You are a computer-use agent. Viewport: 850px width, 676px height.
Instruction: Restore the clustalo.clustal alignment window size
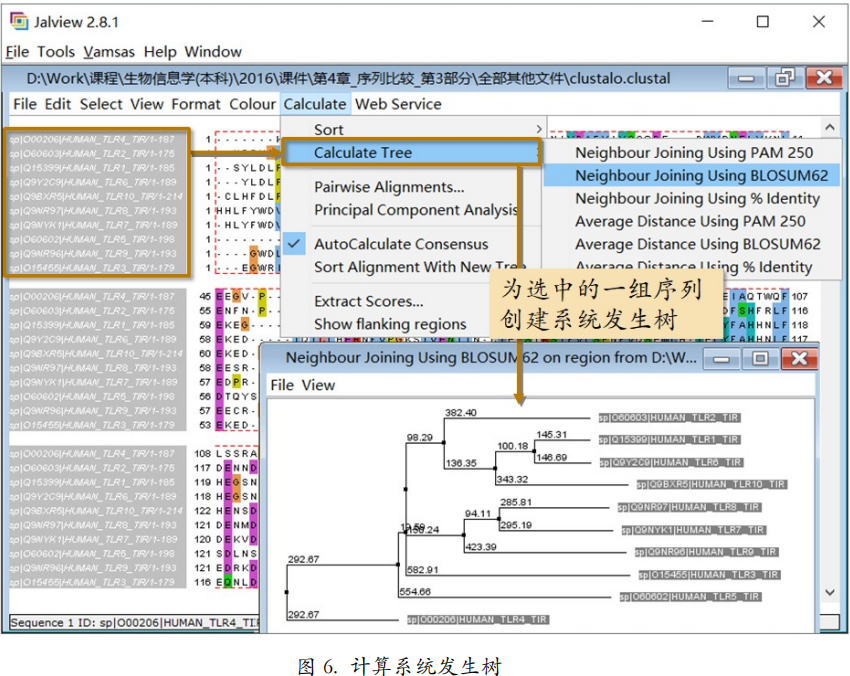tap(785, 77)
